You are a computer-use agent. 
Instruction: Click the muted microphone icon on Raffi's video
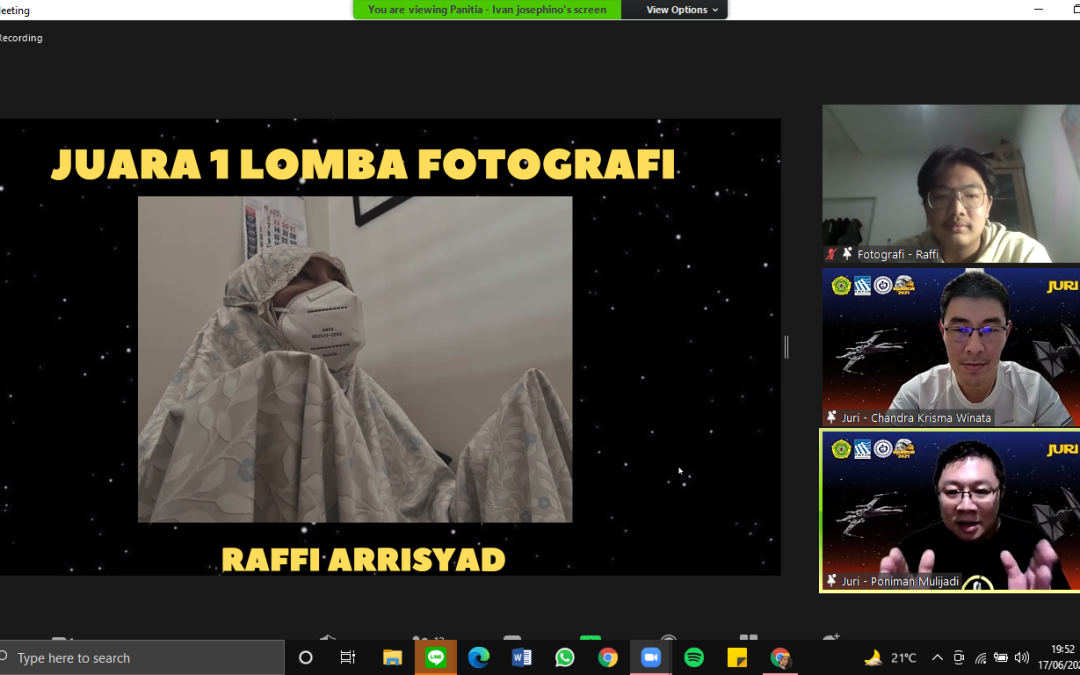tap(830, 254)
